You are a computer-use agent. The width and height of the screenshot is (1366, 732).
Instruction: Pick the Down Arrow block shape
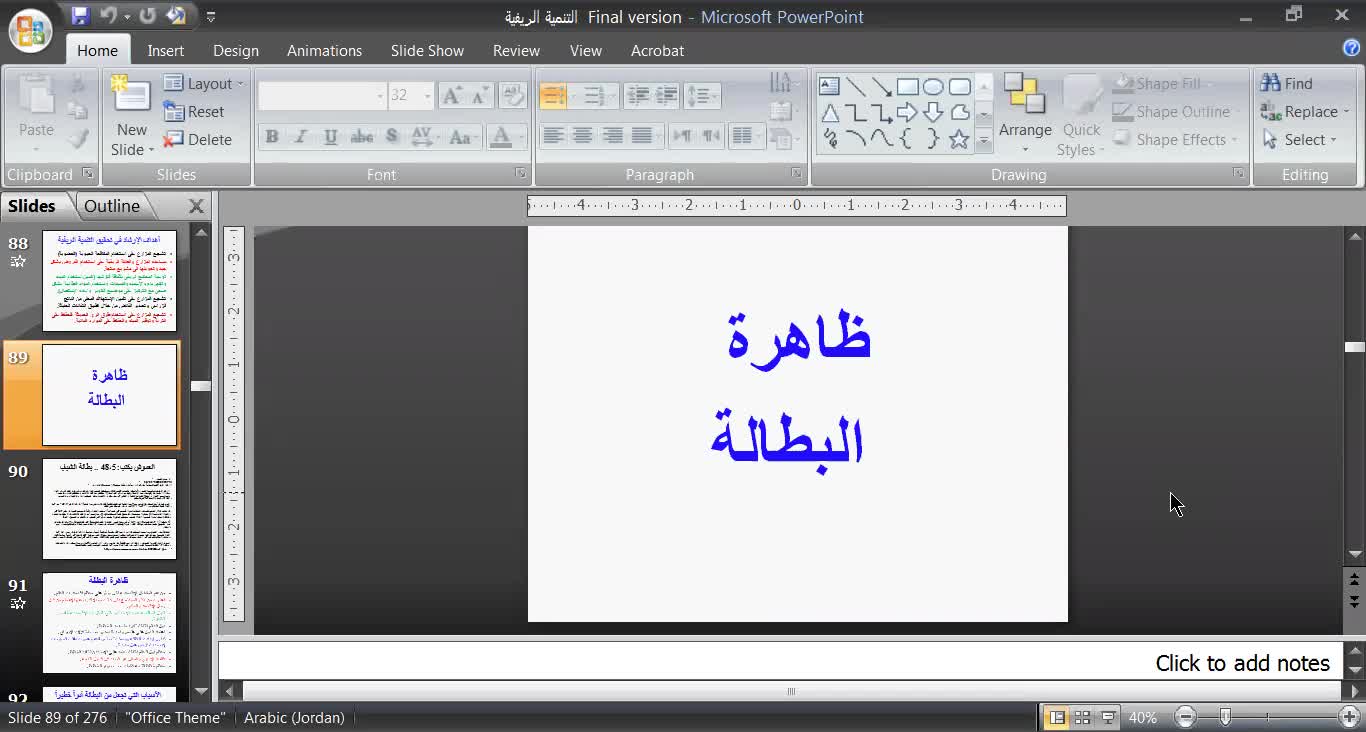click(x=933, y=112)
